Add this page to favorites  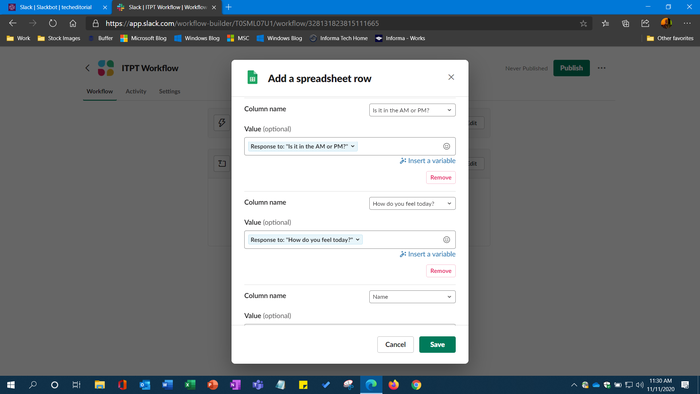pos(583,24)
